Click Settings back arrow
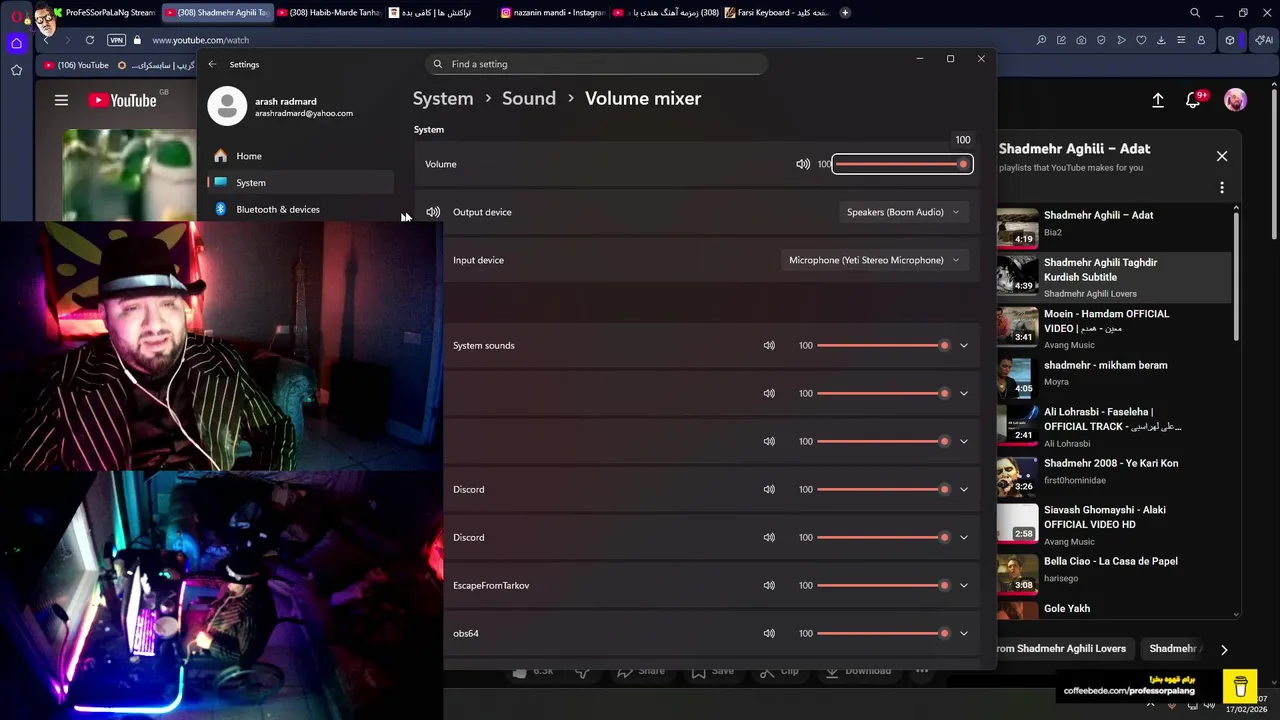The width and height of the screenshot is (1280, 720). point(212,64)
